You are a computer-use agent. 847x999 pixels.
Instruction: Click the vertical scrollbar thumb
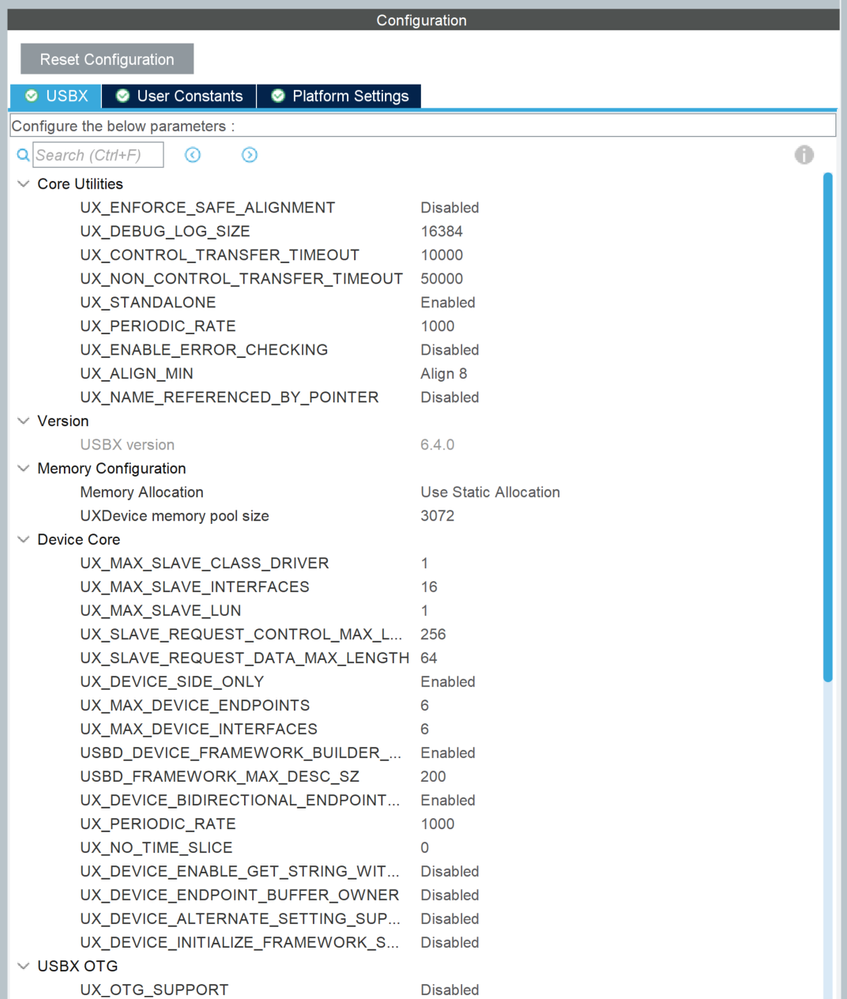pyautogui.click(x=828, y=427)
